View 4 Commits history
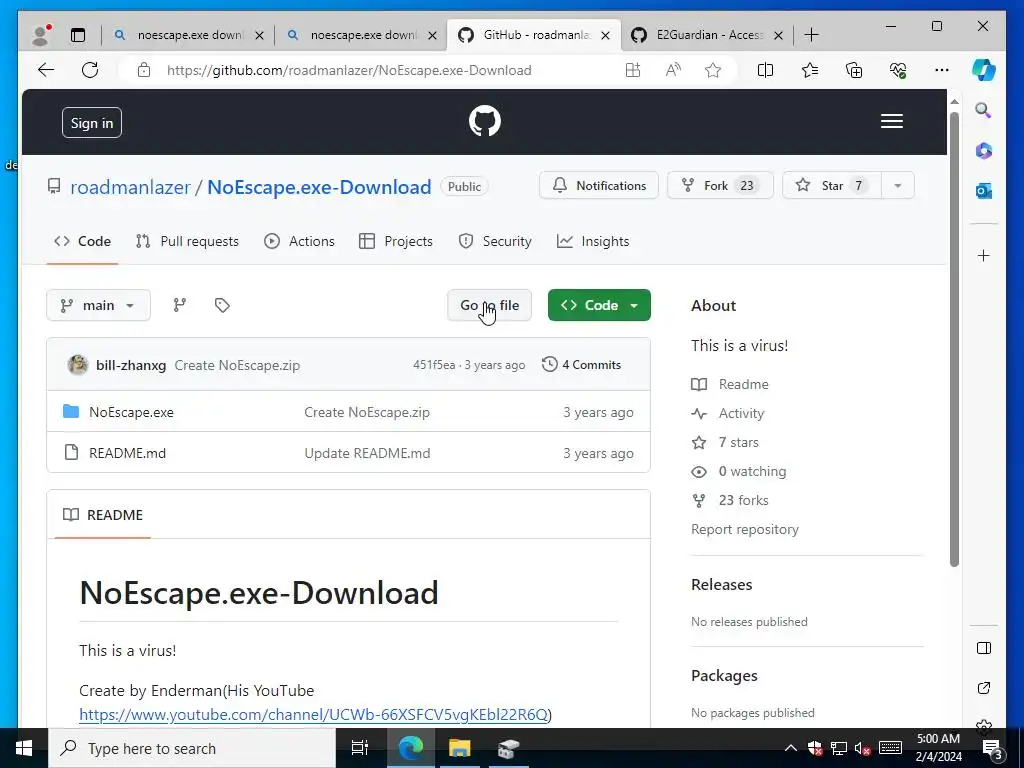This screenshot has height=768, width=1024. point(581,364)
